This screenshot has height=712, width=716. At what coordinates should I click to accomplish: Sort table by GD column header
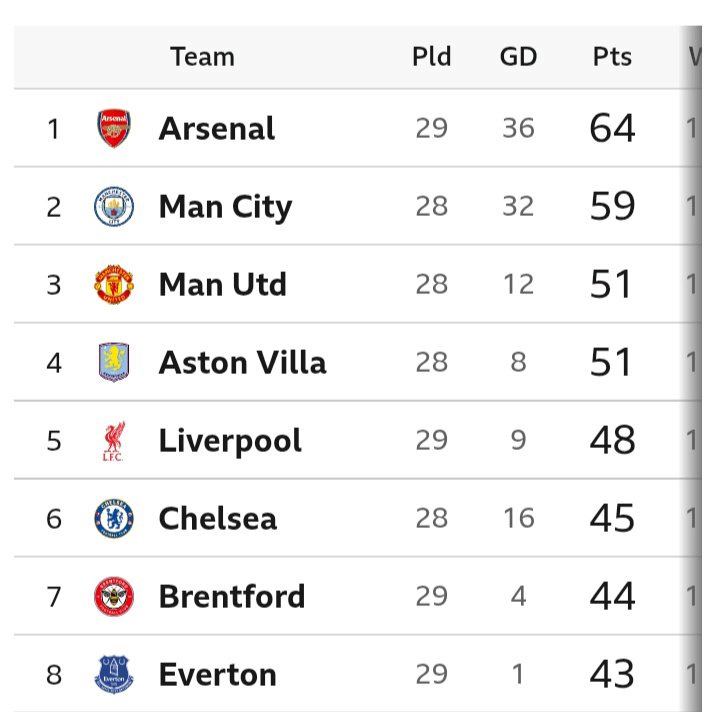pyautogui.click(x=518, y=57)
